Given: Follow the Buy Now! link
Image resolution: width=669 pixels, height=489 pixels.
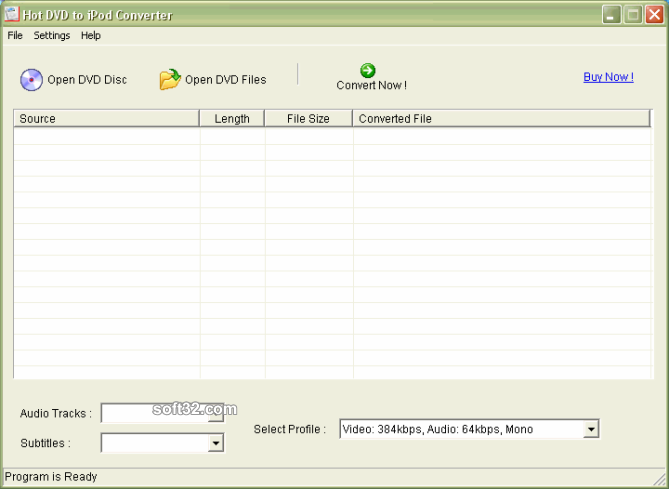Looking at the screenshot, I should click(608, 77).
